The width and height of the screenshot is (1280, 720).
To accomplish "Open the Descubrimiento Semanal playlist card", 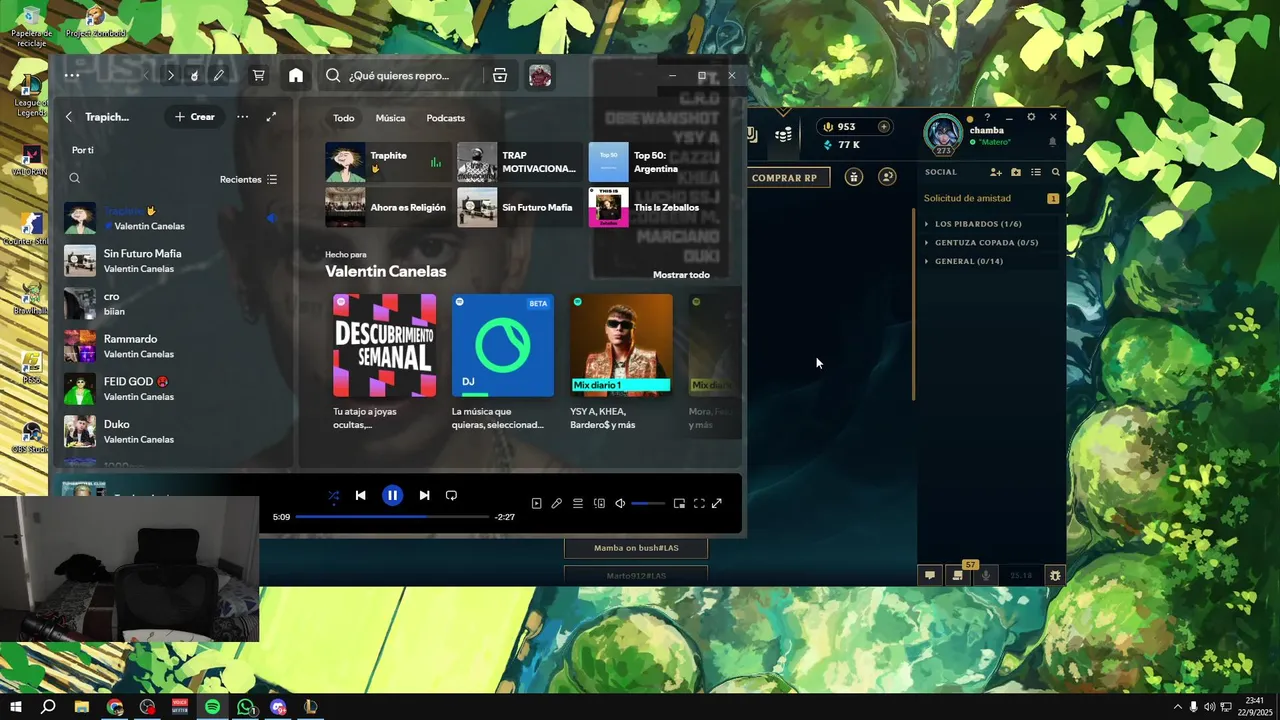I will click(x=384, y=362).
